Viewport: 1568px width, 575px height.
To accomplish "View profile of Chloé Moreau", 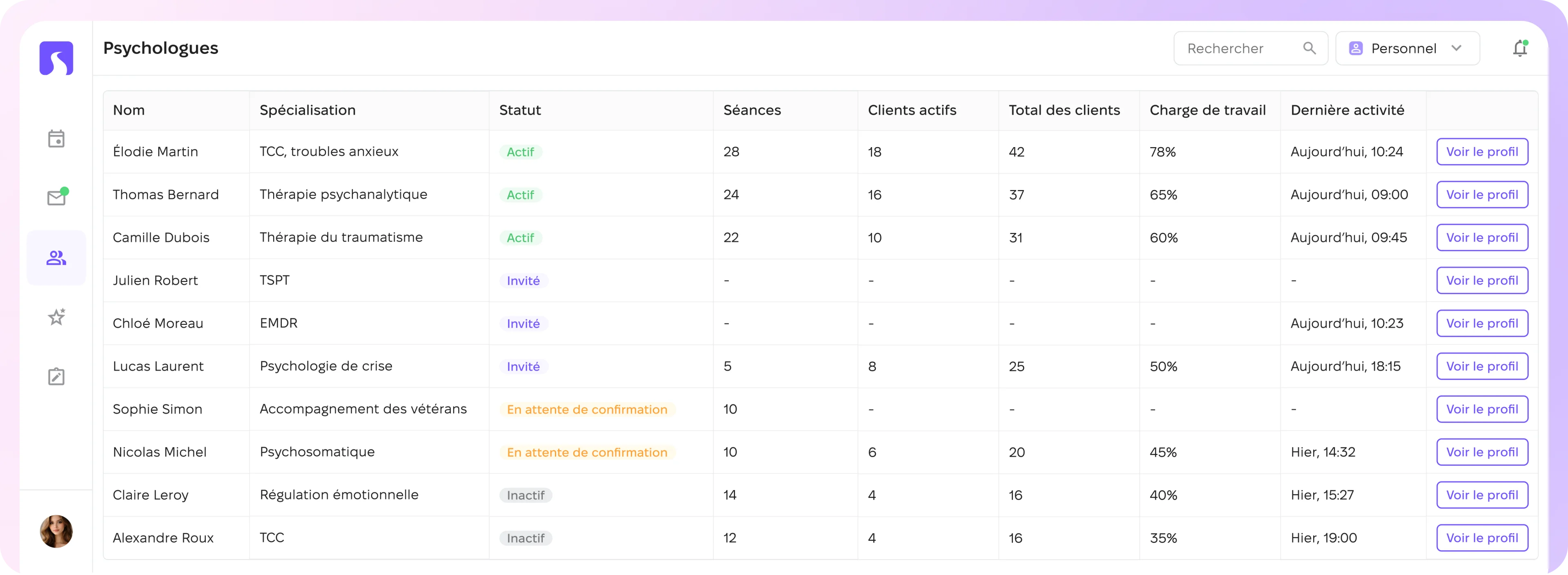I will (1481, 323).
